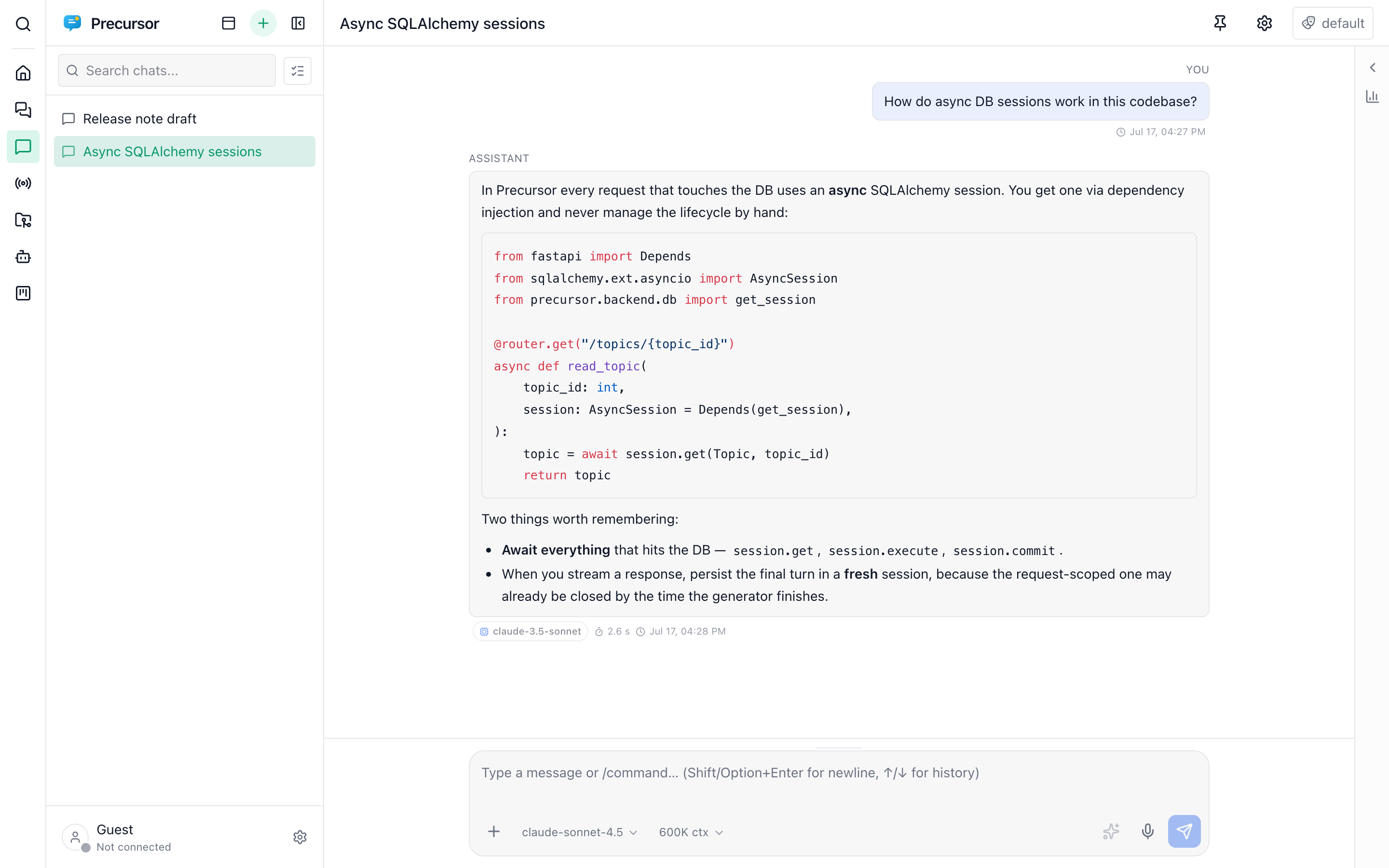Toggle the chat selection checklist button
This screenshot has height=868, width=1389.
(297, 70)
